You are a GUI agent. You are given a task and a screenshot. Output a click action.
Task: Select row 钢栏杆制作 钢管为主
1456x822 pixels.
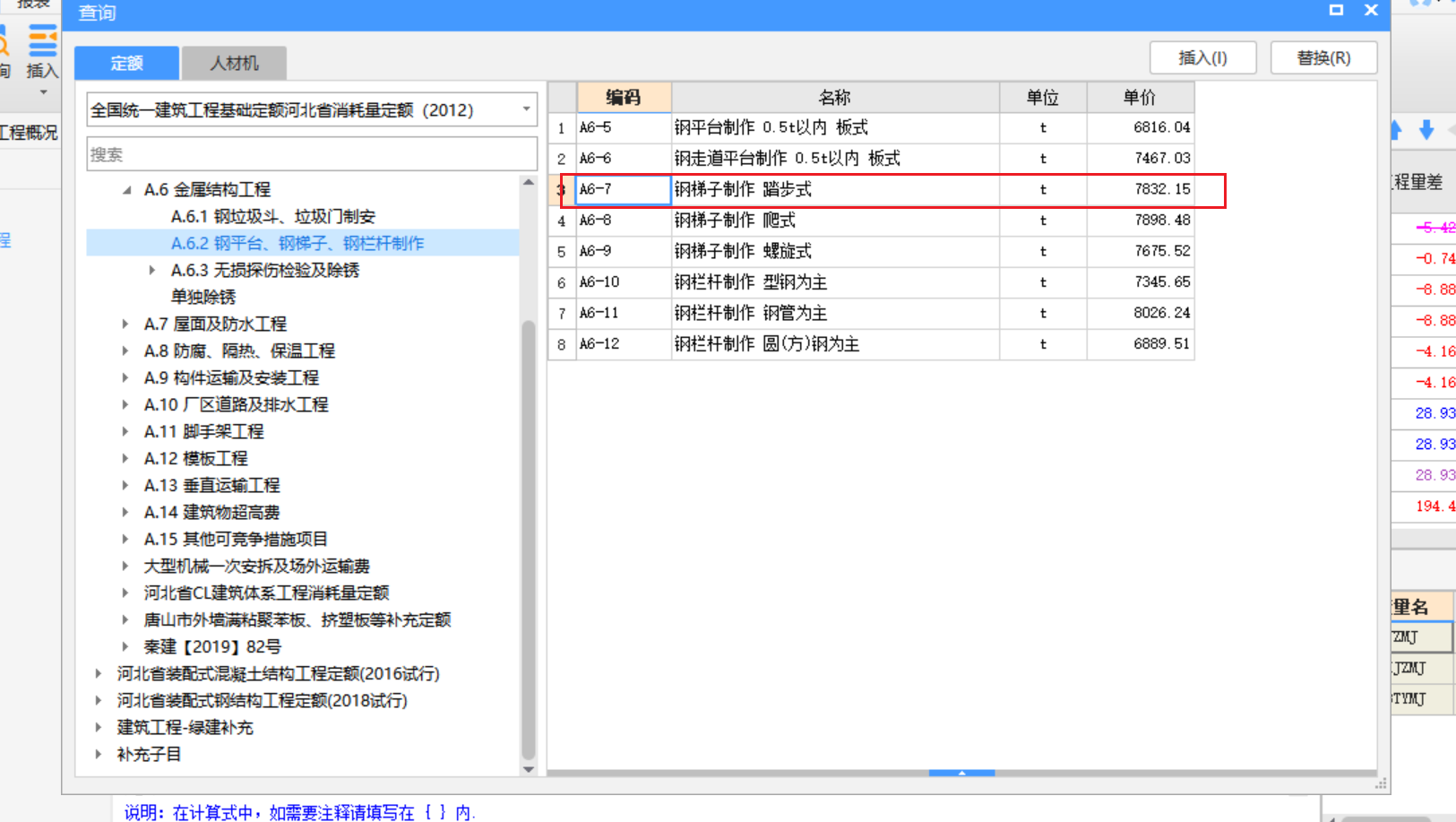coord(871,313)
